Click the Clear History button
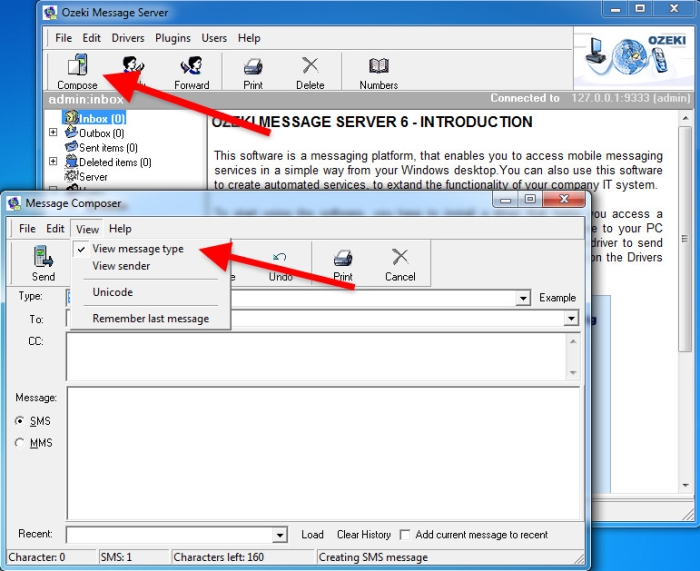The height and width of the screenshot is (571, 700). click(x=364, y=535)
